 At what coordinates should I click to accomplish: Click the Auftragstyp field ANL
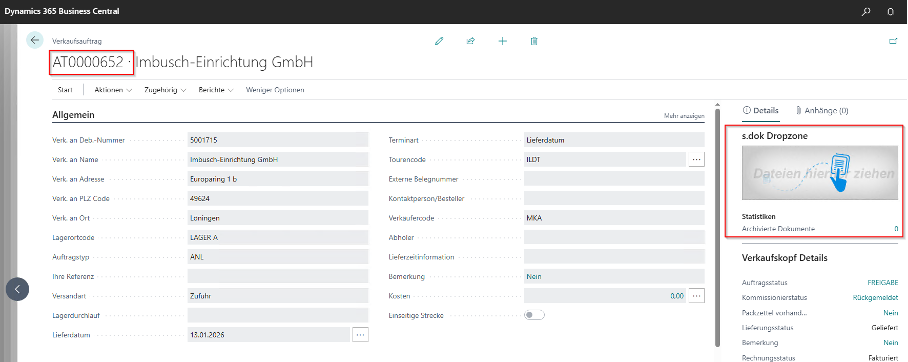click(278, 257)
